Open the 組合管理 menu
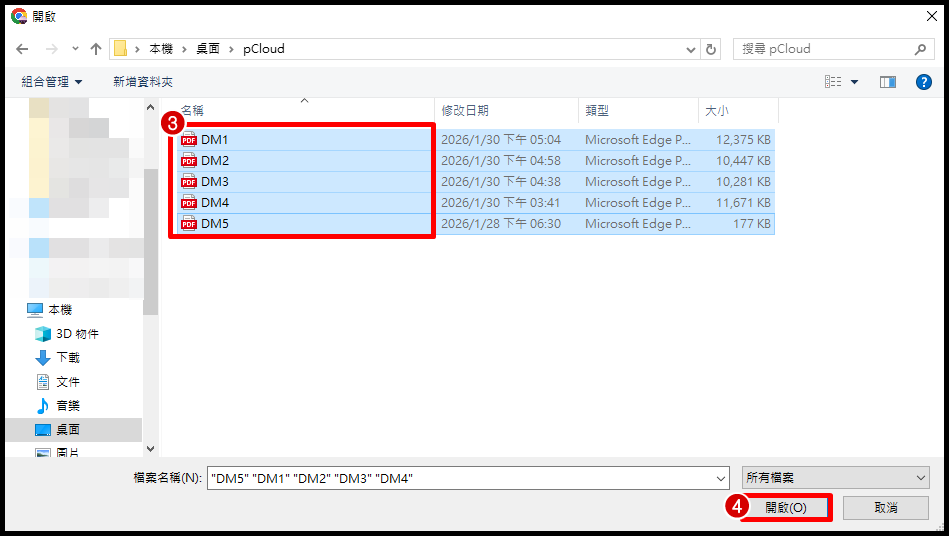Viewport: 949px width, 536px height. (52, 82)
